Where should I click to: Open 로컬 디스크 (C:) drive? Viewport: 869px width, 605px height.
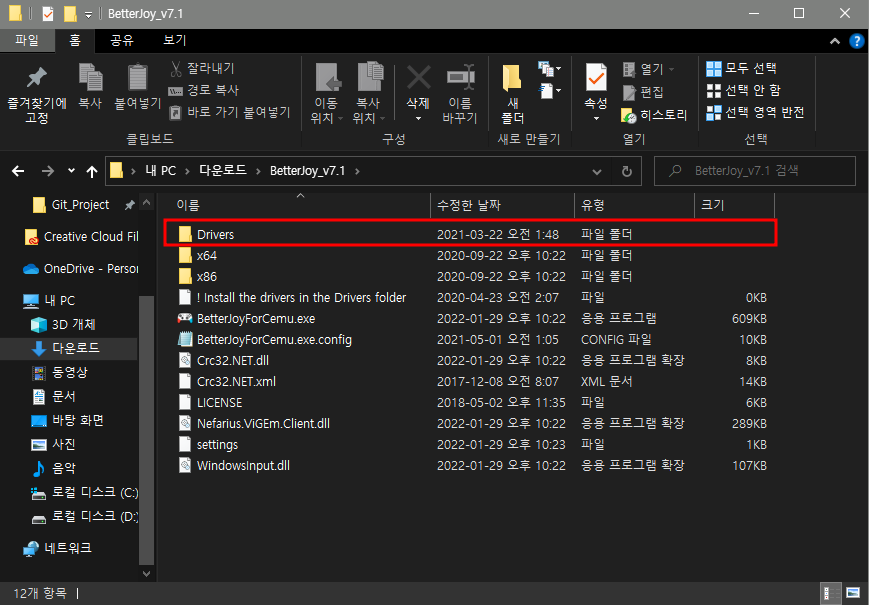coord(84,493)
